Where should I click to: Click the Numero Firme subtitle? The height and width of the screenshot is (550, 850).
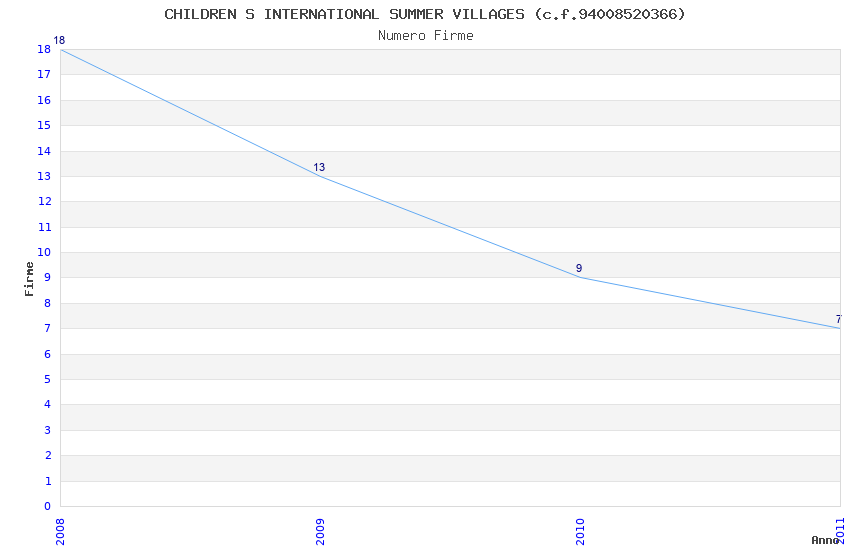coord(425,35)
